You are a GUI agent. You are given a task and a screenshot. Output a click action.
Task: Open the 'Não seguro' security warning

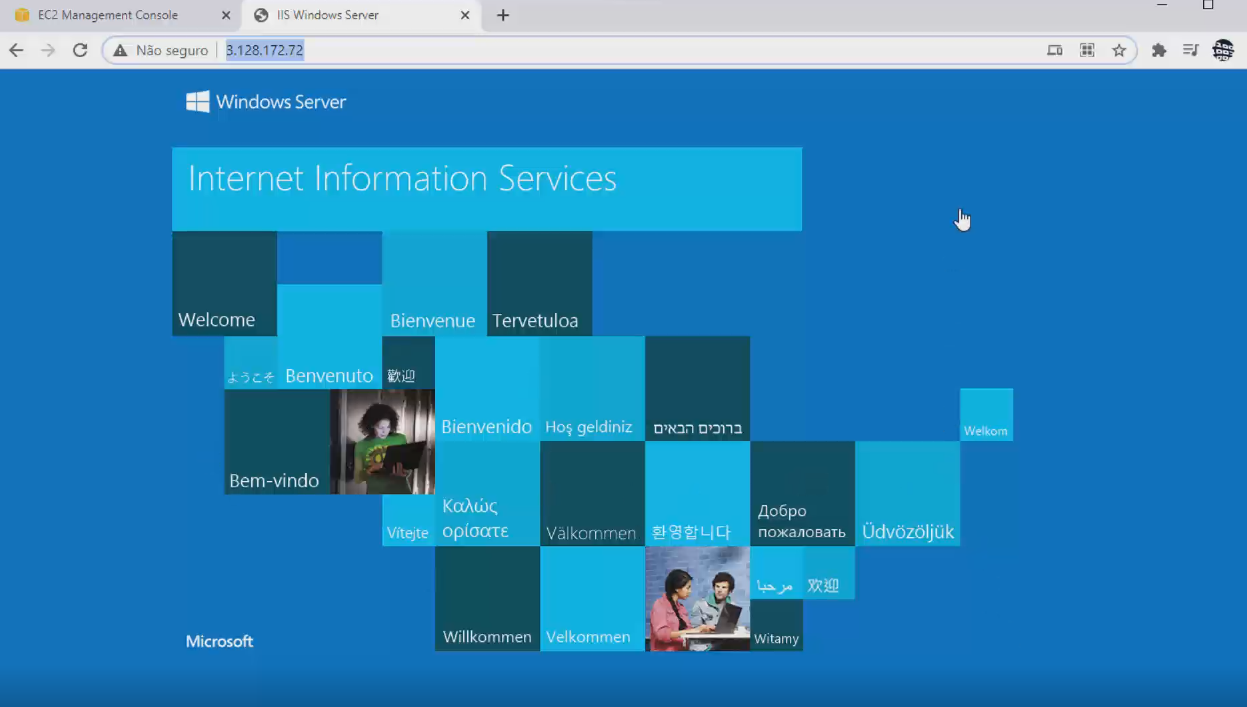click(160, 50)
